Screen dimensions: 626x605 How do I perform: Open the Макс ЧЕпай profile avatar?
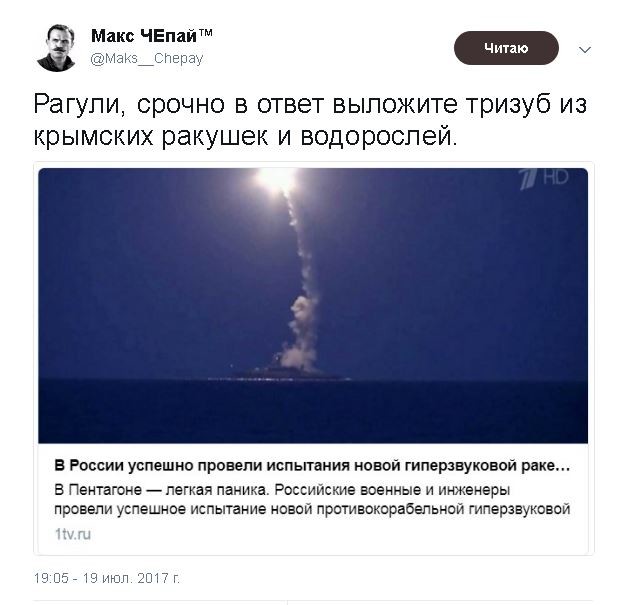click(57, 48)
